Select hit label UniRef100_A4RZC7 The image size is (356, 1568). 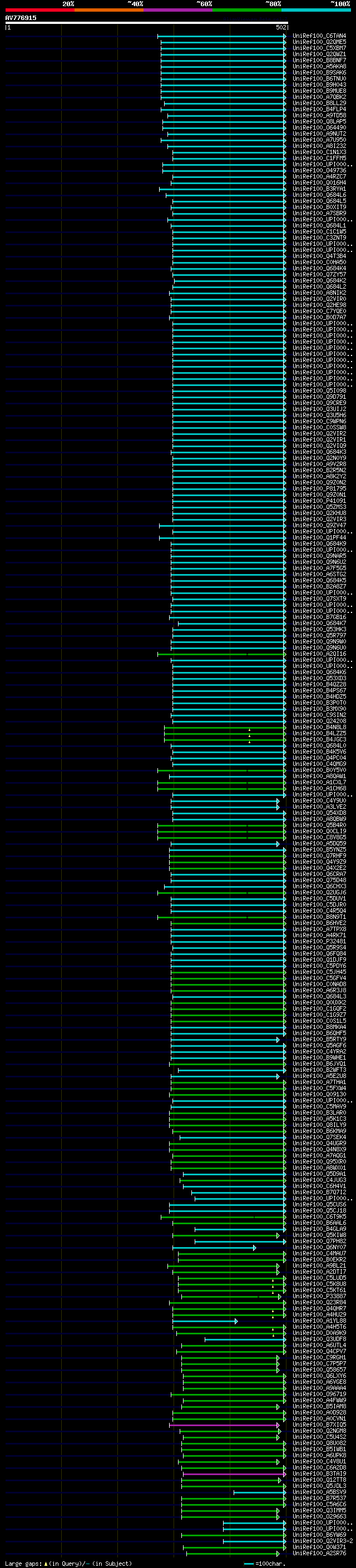tap(319, 176)
